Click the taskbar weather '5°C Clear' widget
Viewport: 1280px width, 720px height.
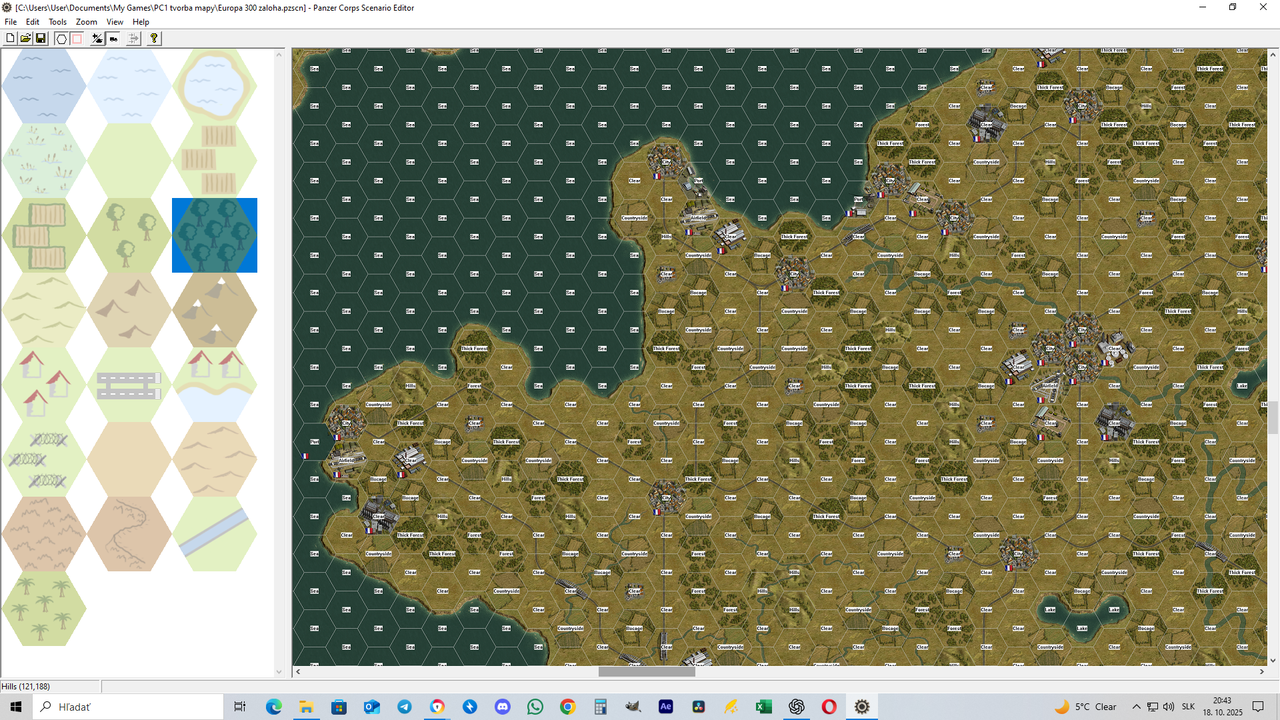tap(1086, 706)
